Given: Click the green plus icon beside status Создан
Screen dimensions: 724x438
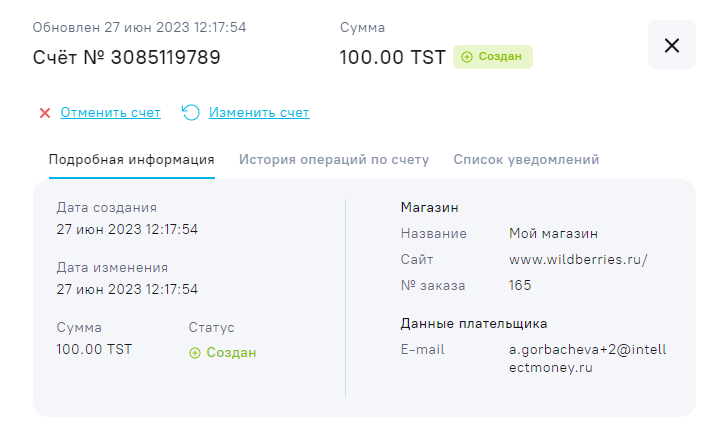Looking at the screenshot, I should coord(195,353).
